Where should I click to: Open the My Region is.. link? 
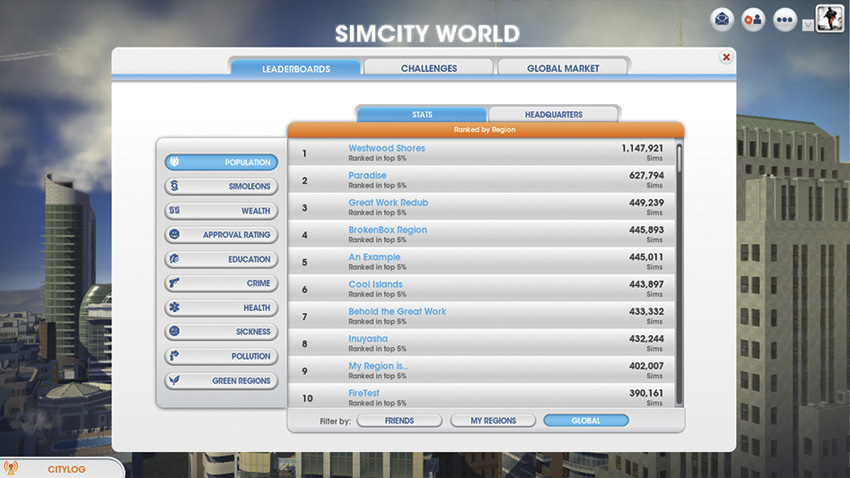[x=377, y=366]
